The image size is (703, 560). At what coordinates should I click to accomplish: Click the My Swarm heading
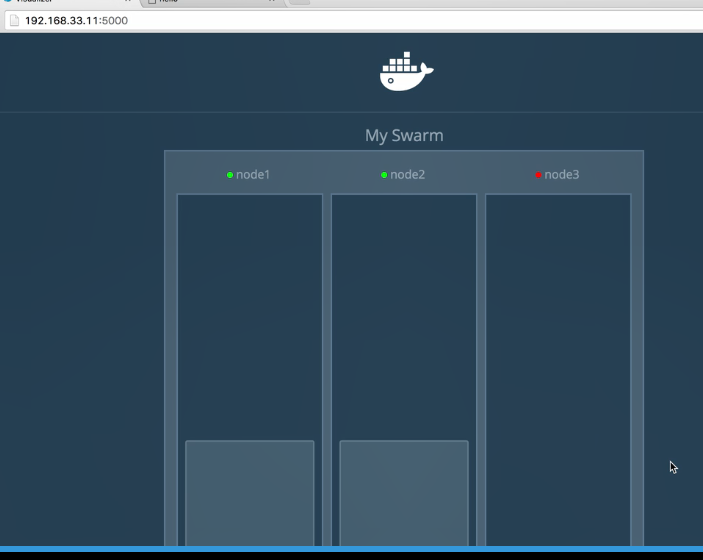click(x=404, y=135)
